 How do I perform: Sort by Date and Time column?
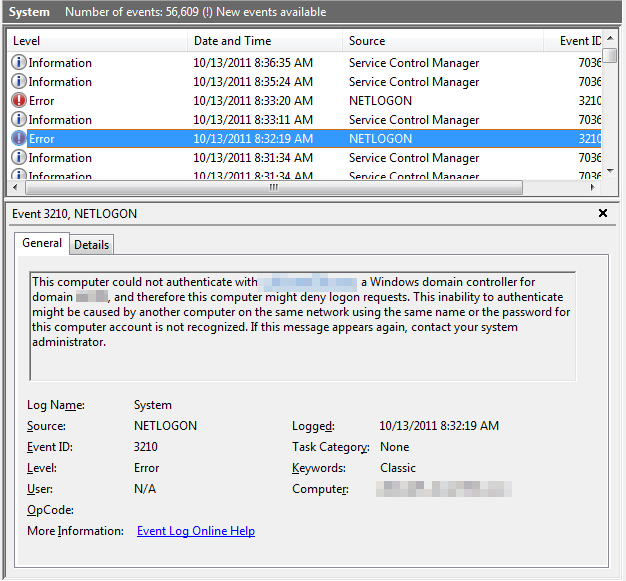[264, 41]
